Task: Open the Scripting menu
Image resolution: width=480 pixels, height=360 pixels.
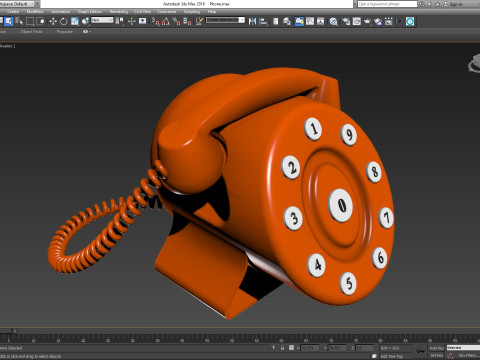Action: pyautogui.click(x=192, y=12)
